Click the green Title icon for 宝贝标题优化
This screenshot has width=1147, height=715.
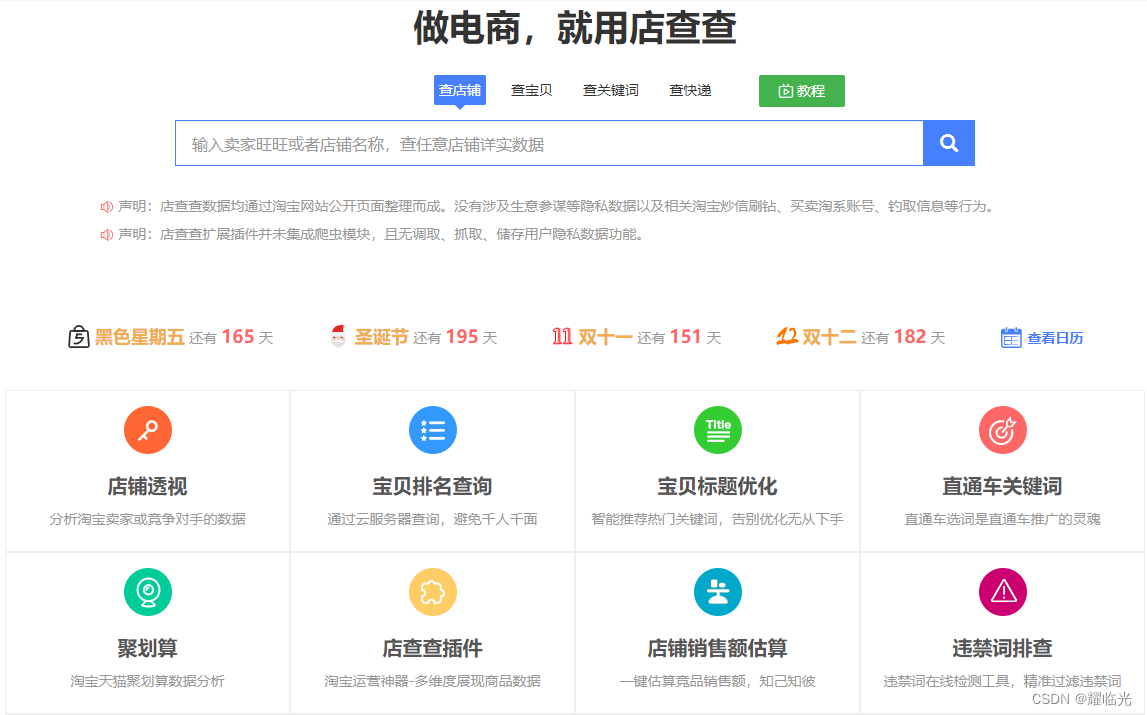click(718, 430)
